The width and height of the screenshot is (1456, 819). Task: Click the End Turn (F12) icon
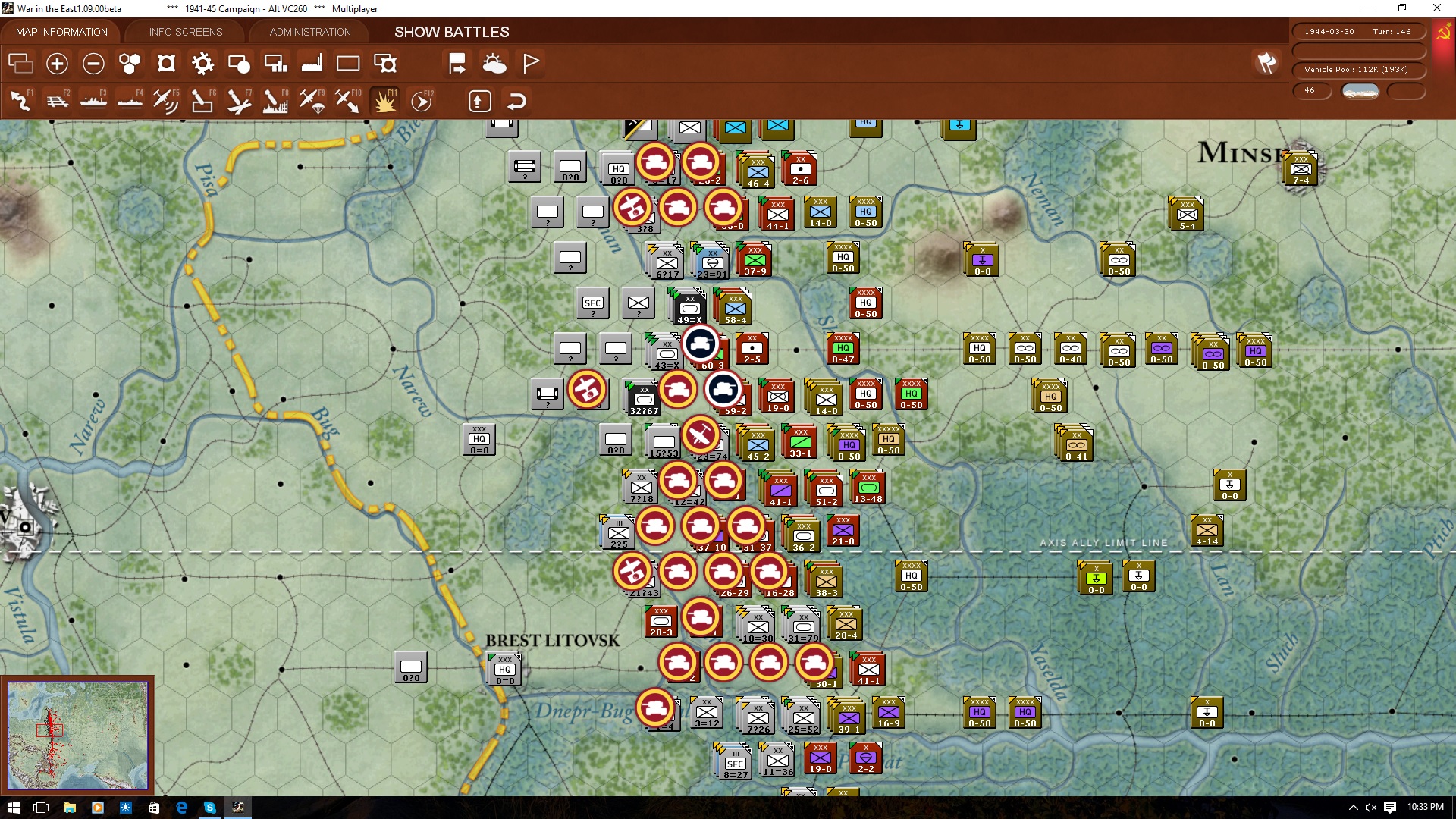coord(422,101)
